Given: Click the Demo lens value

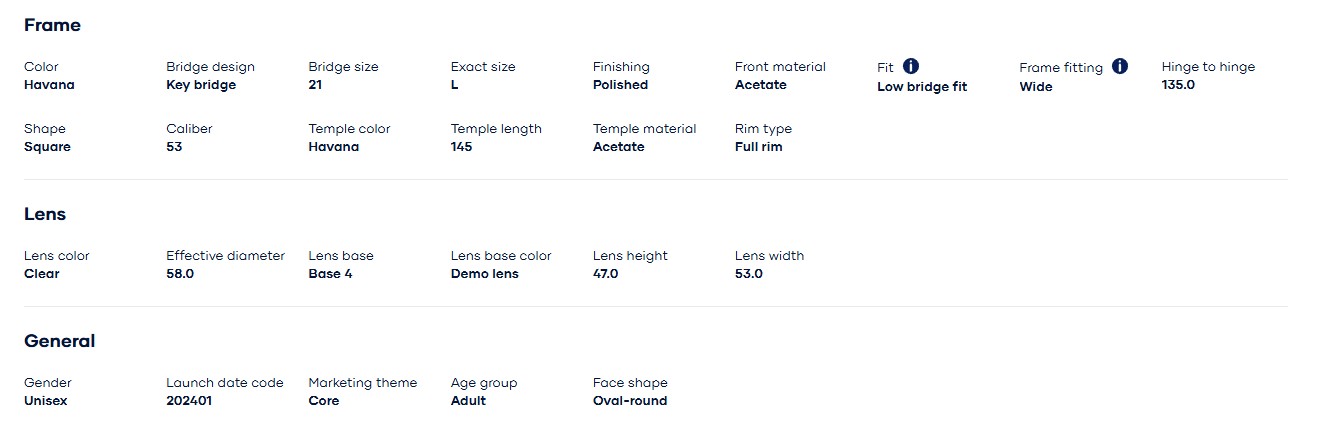Looking at the screenshot, I should pyautogui.click(x=485, y=274).
